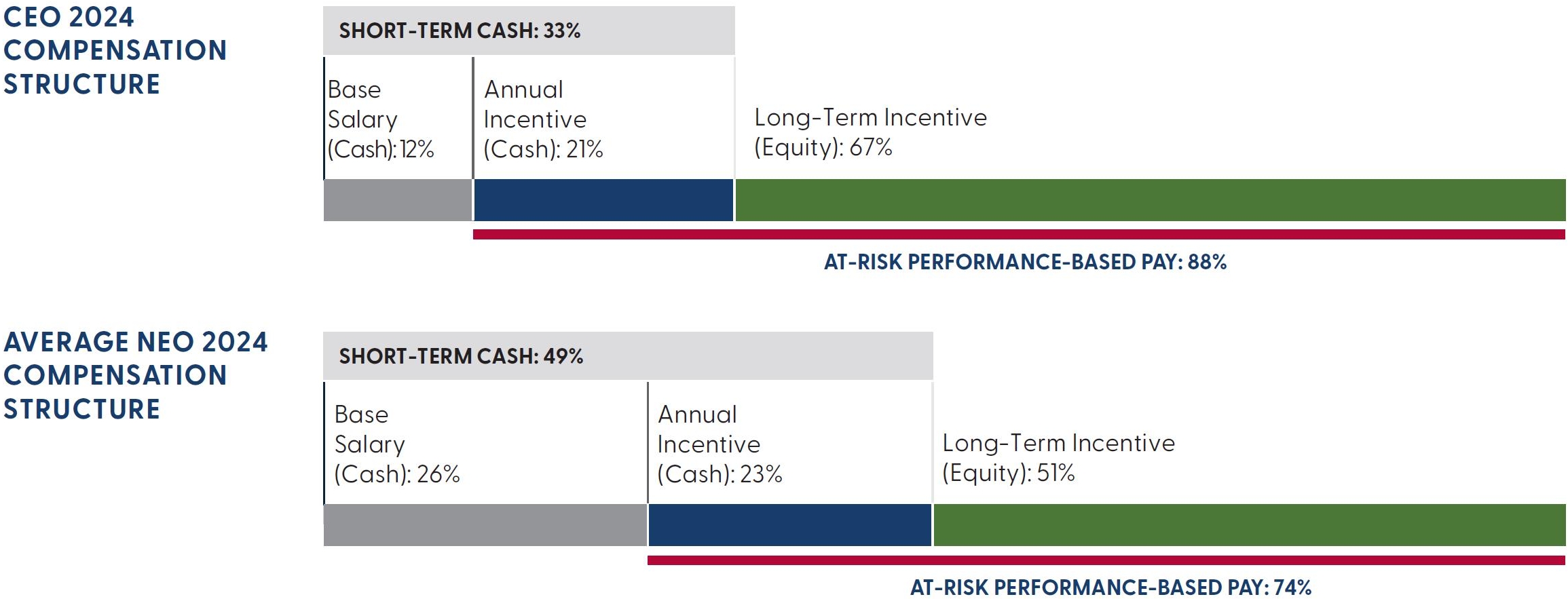Image resolution: width=1568 pixels, height=599 pixels.
Task: Select the At-Risk Performance-Based Pay 88% text
Action: [x=1025, y=262]
